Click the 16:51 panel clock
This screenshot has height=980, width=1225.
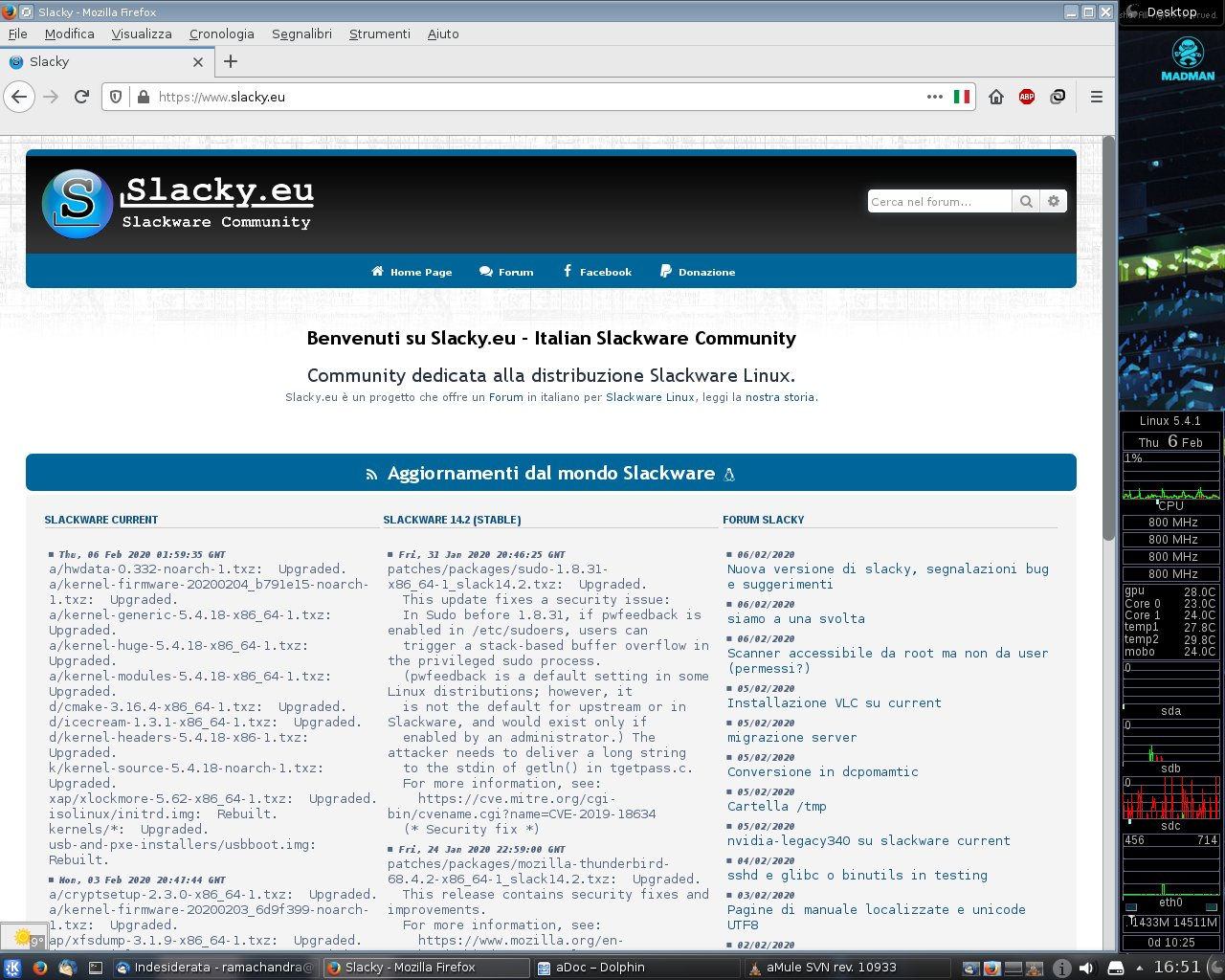1176,968
